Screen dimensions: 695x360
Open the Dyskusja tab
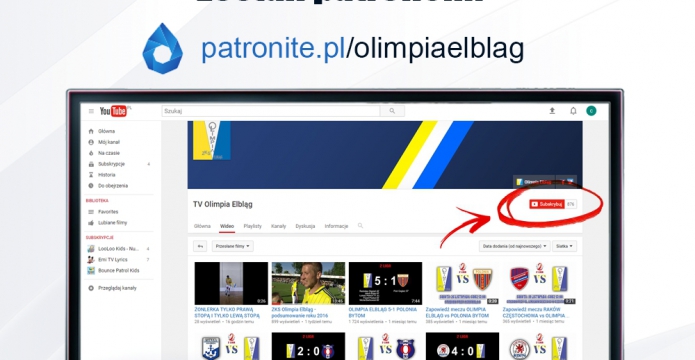(x=305, y=226)
